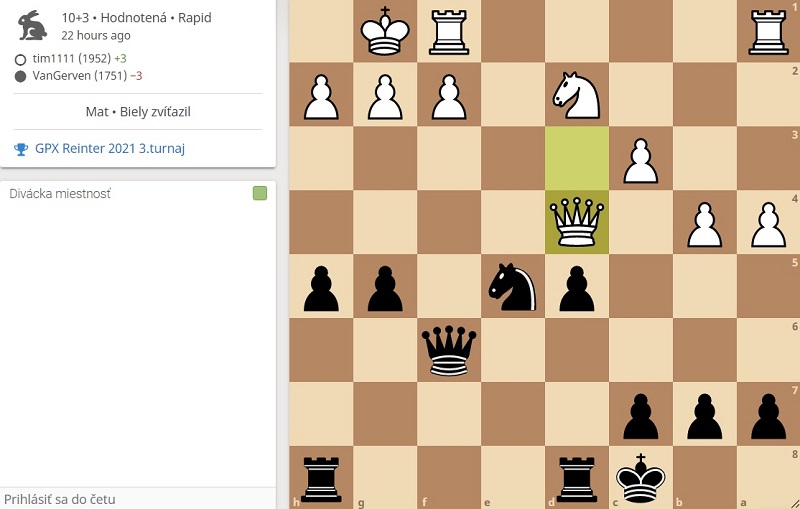The image size is (800, 509).
Task: Select the white king on g1
Action: 385,31
